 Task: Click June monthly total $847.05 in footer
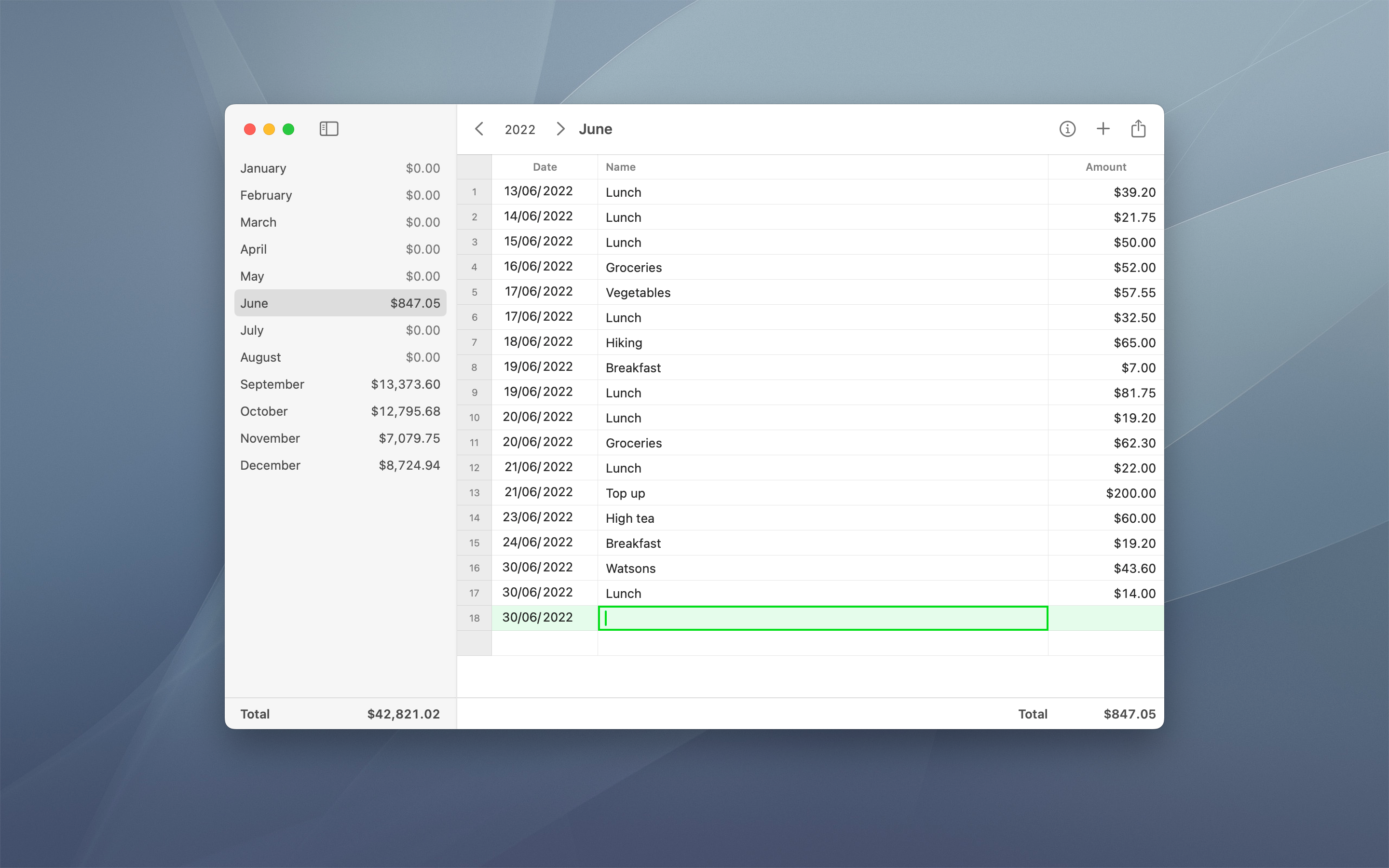coord(1130,714)
